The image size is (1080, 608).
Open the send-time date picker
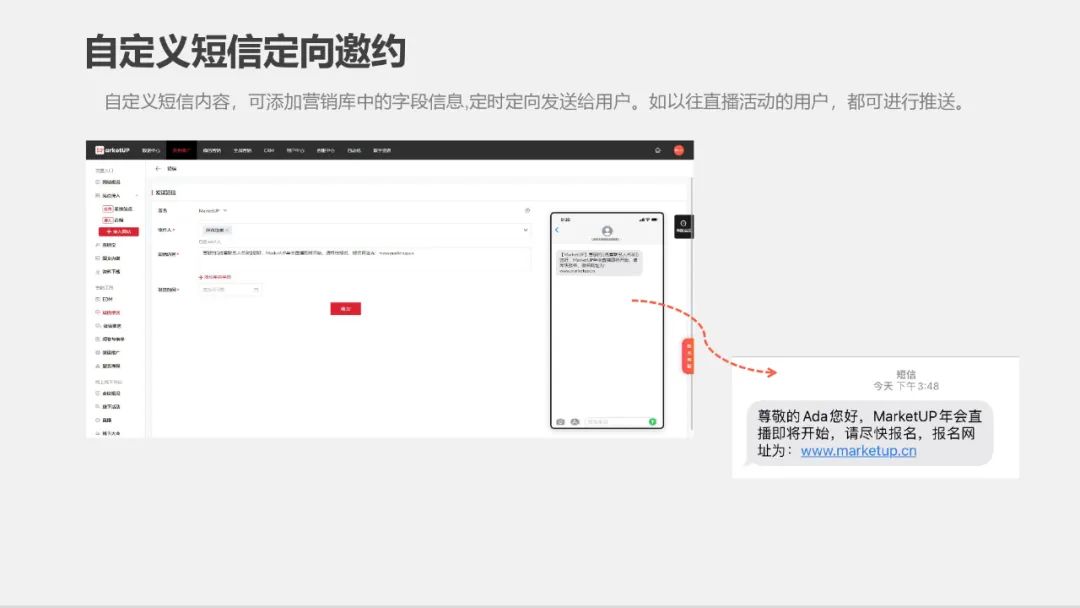tap(230, 290)
